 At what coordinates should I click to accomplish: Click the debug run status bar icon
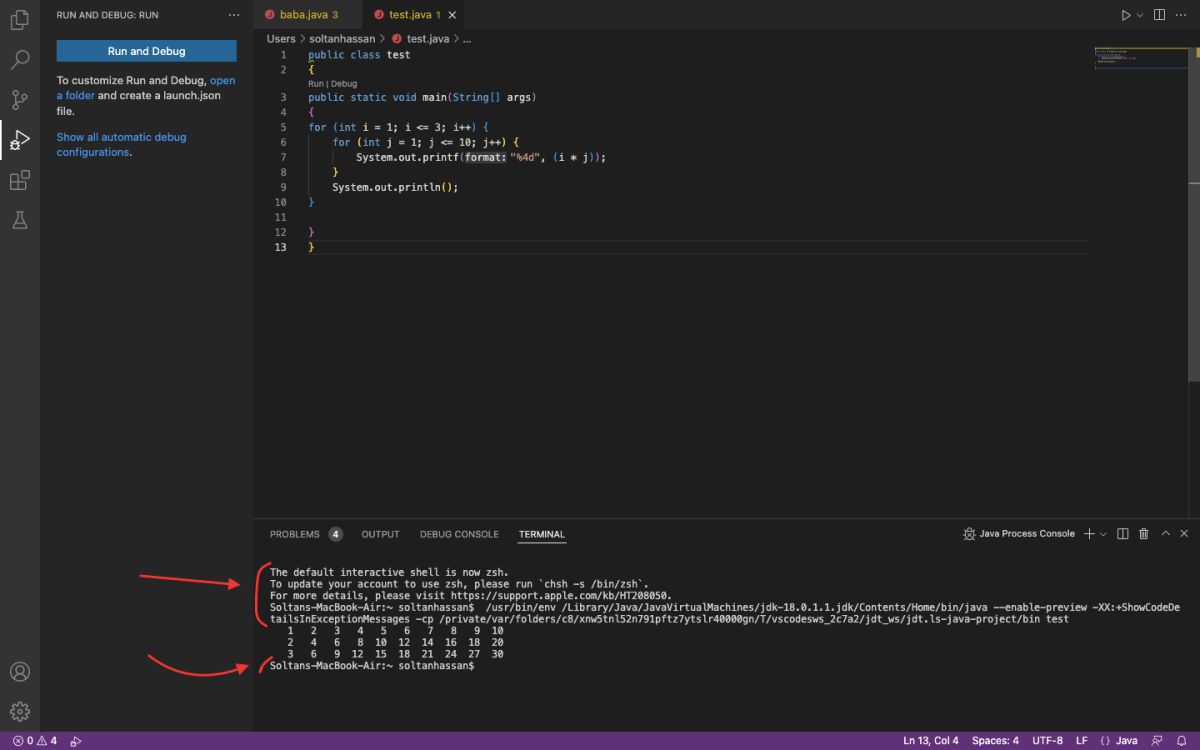[76, 741]
